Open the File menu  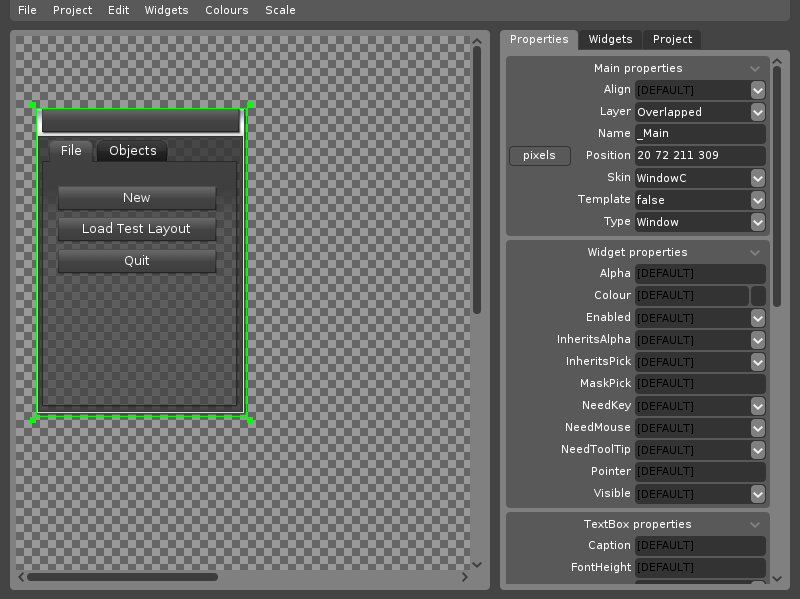[27, 10]
